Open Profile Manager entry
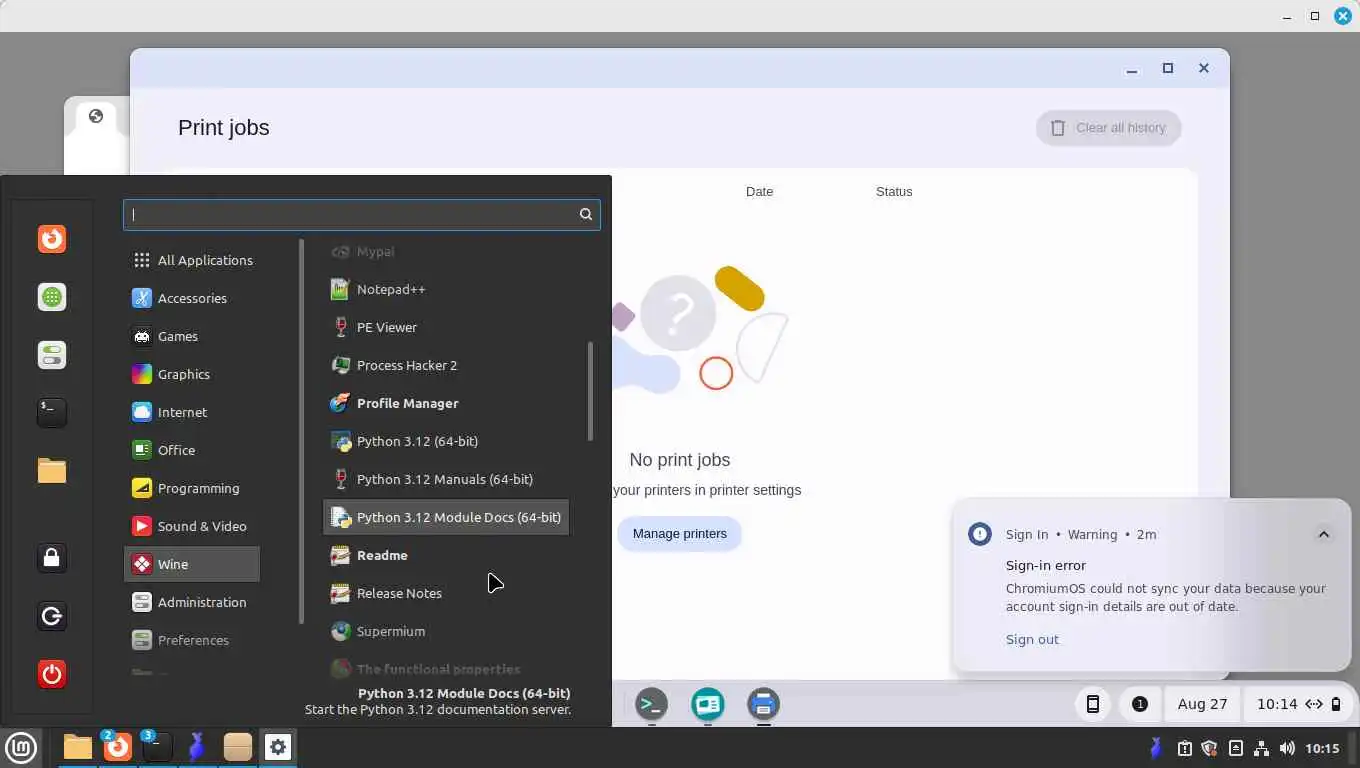1360x768 pixels. tap(446, 403)
